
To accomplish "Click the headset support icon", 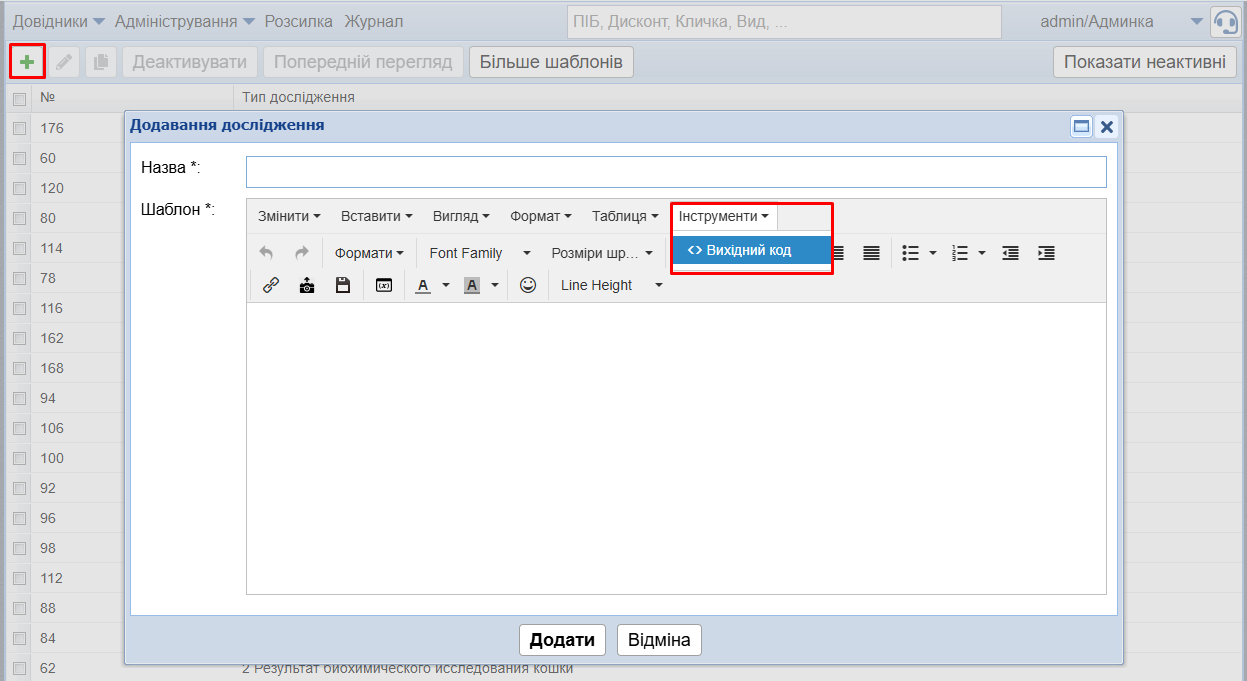I will [x=1225, y=22].
